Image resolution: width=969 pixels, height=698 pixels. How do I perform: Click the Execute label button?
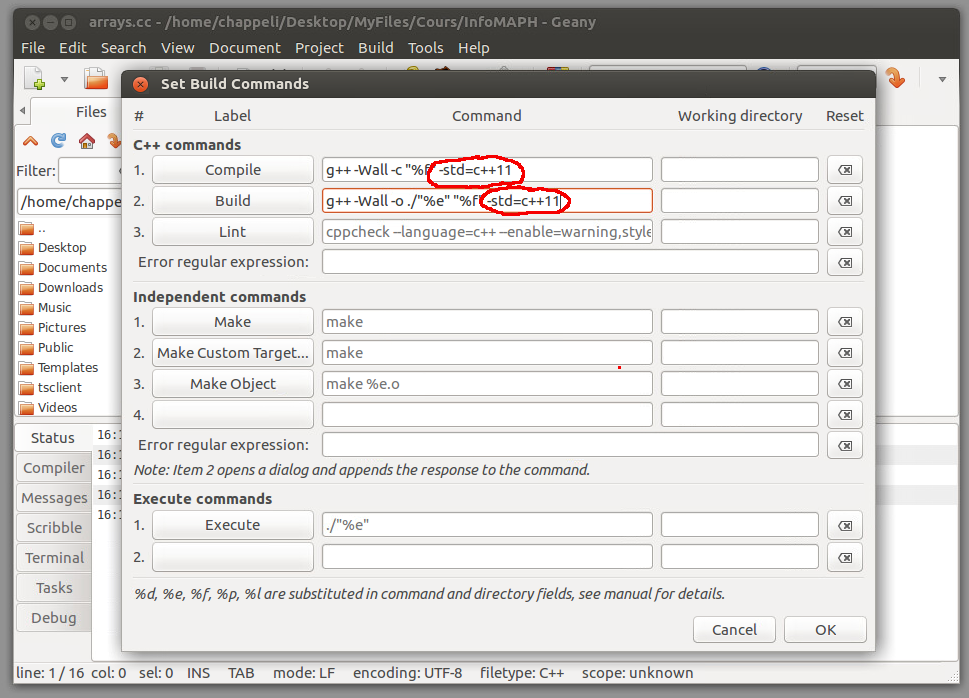tap(233, 525)
